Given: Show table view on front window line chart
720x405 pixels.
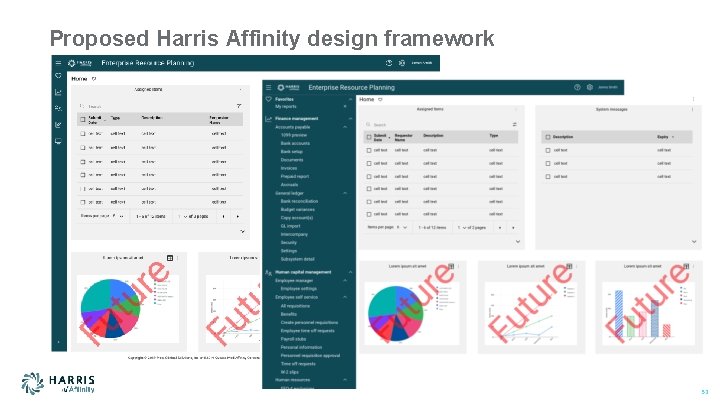Looking at the screenshot, I should click(x=569, y=266).
